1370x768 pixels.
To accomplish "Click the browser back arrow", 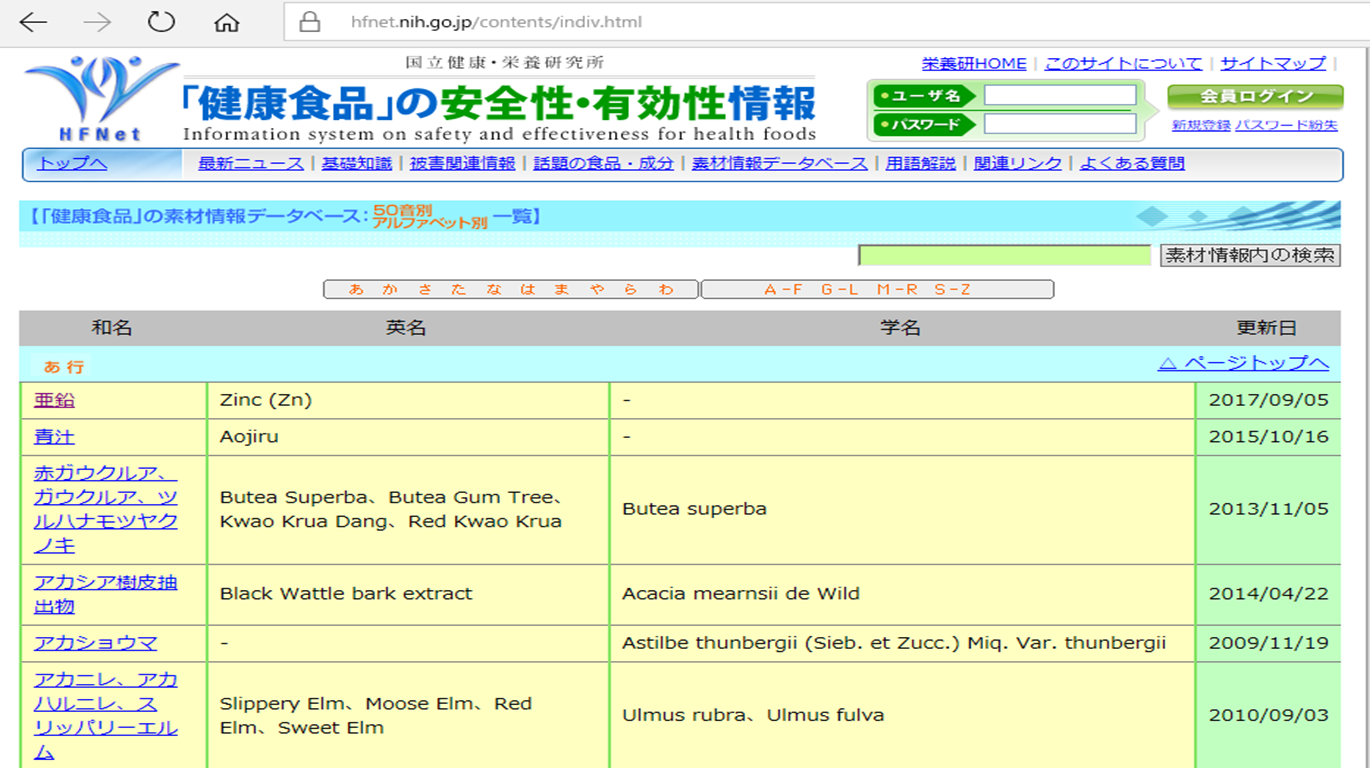I will pyautogui.click(x=33, y=22).
